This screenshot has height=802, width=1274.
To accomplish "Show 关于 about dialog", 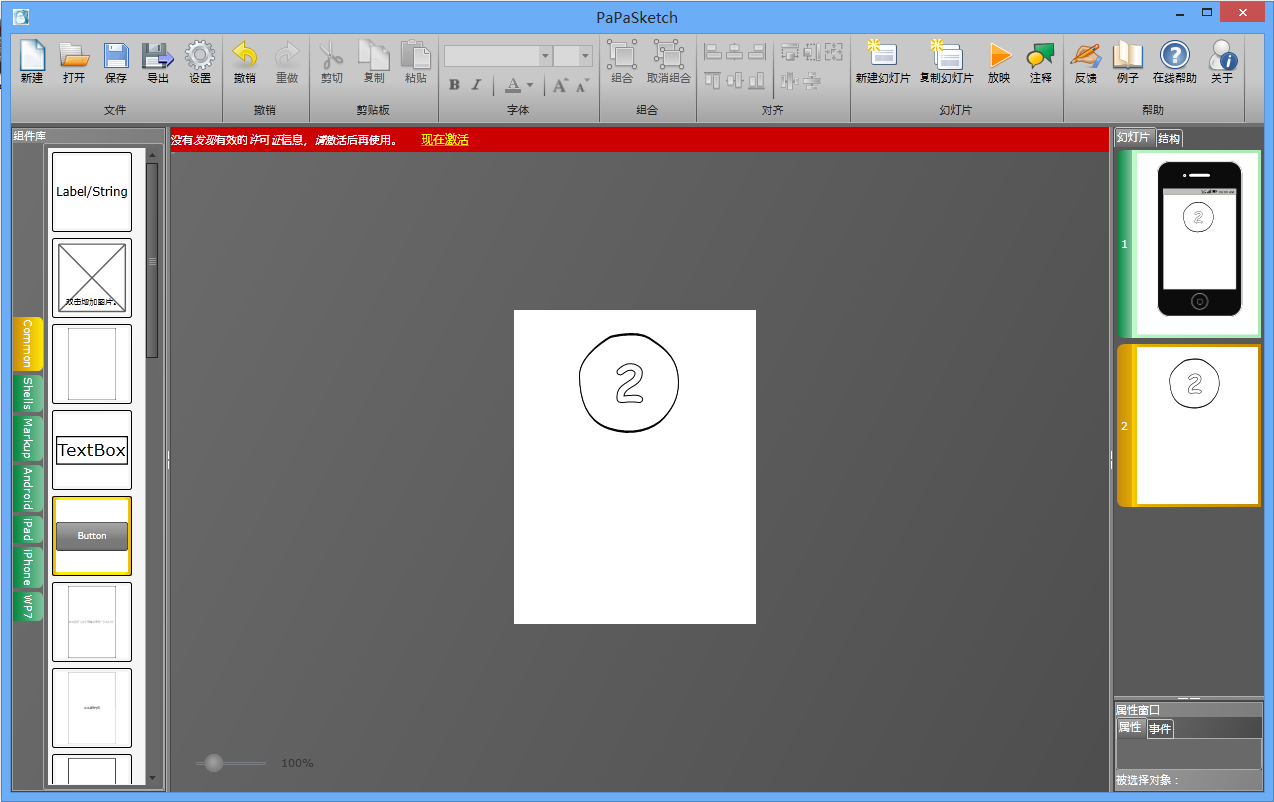I will pos(1222,62).
